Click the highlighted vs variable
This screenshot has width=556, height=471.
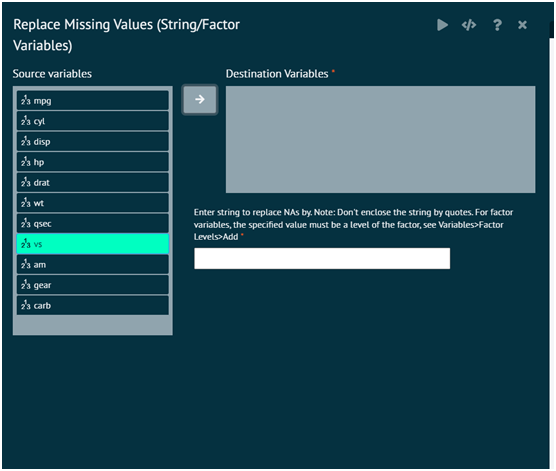tap(93, 244)
